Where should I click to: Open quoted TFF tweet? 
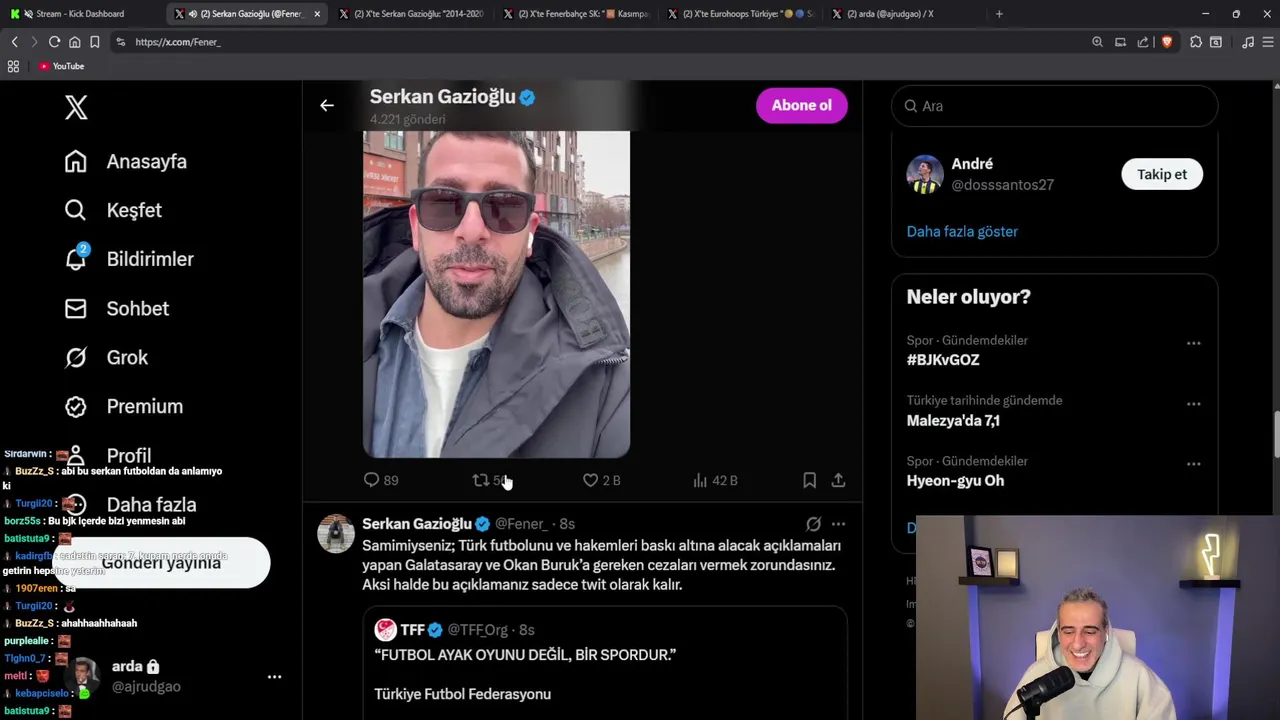[x=604, y=662]
